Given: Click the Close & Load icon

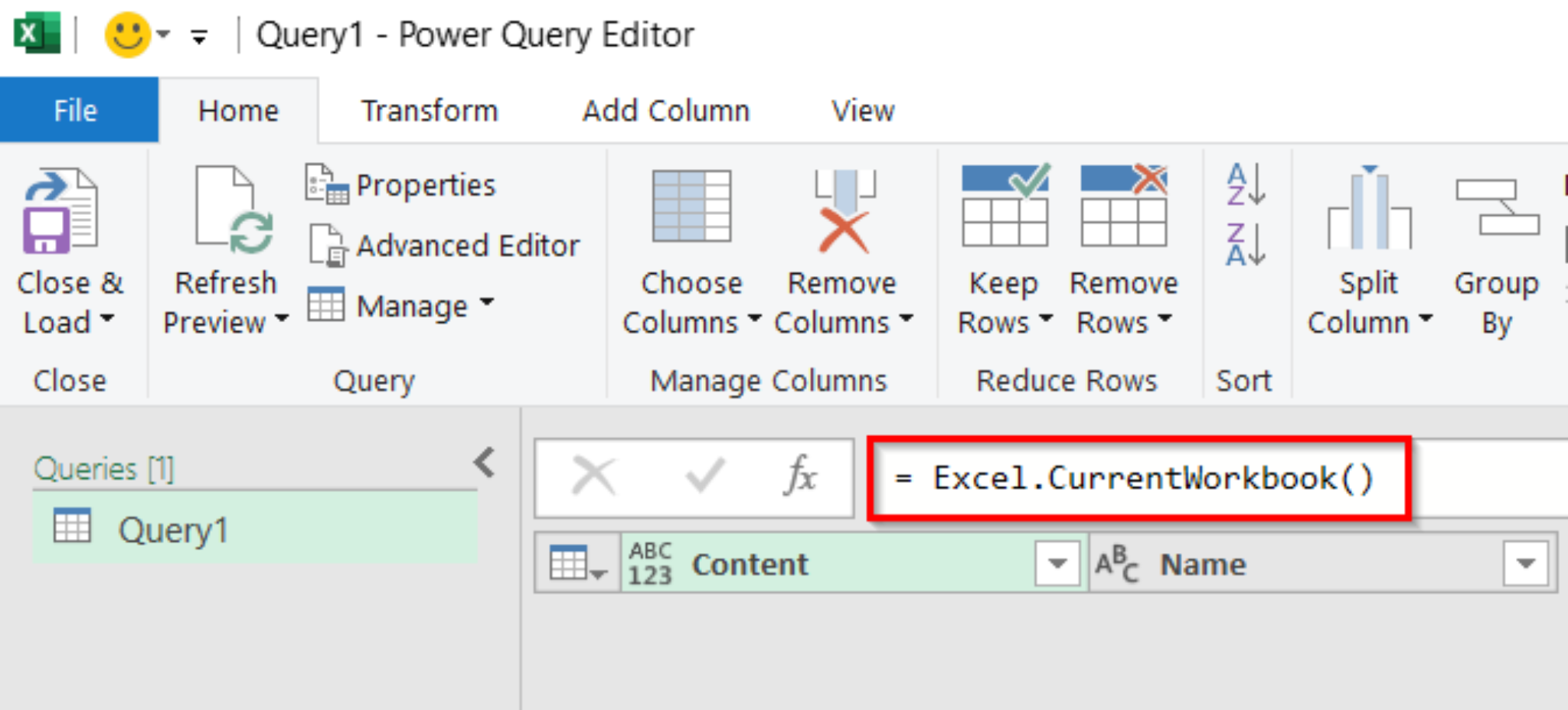Looking at the screenshot, I should (60, 211).
